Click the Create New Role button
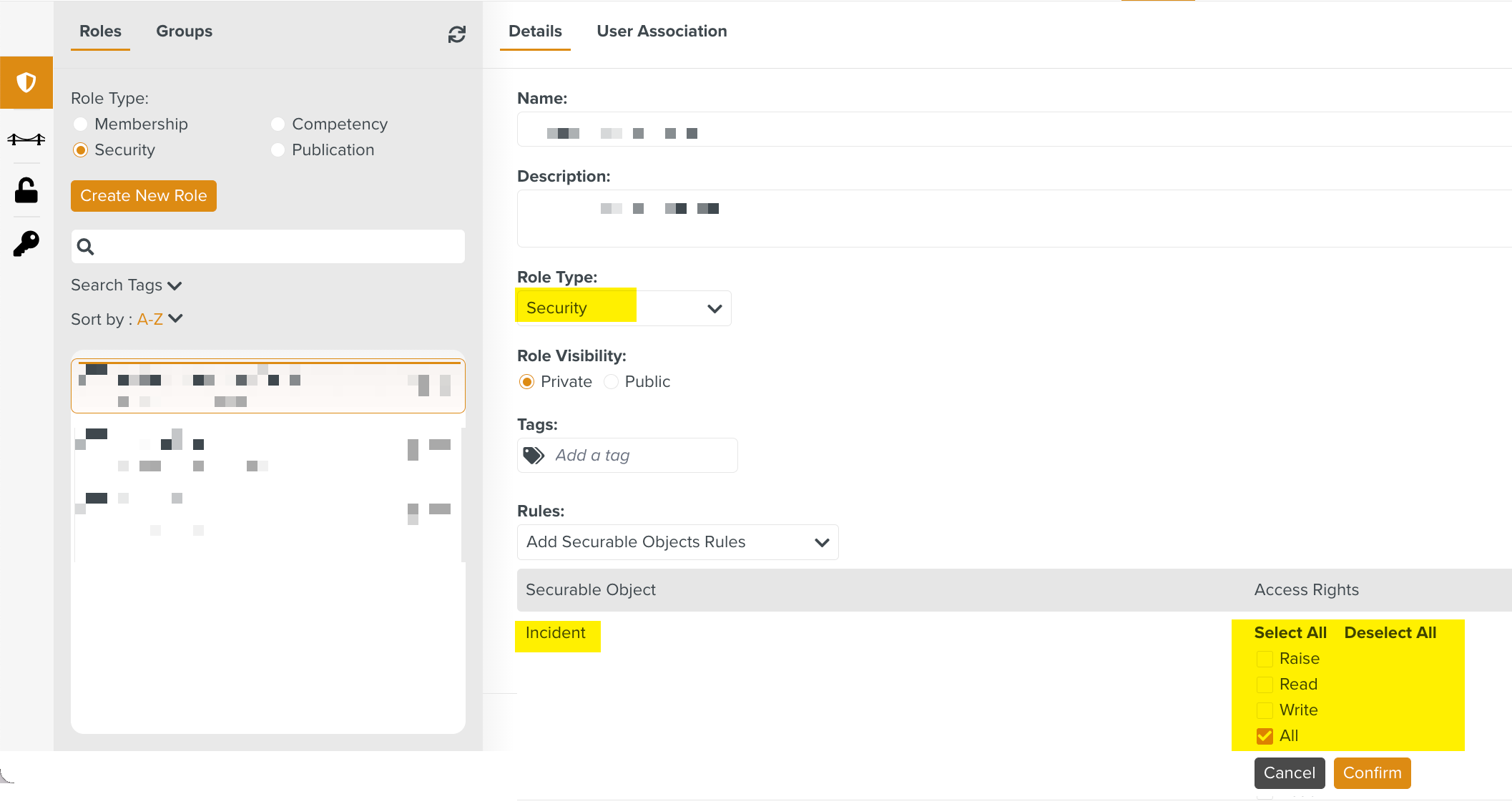 tap(144, 196)
